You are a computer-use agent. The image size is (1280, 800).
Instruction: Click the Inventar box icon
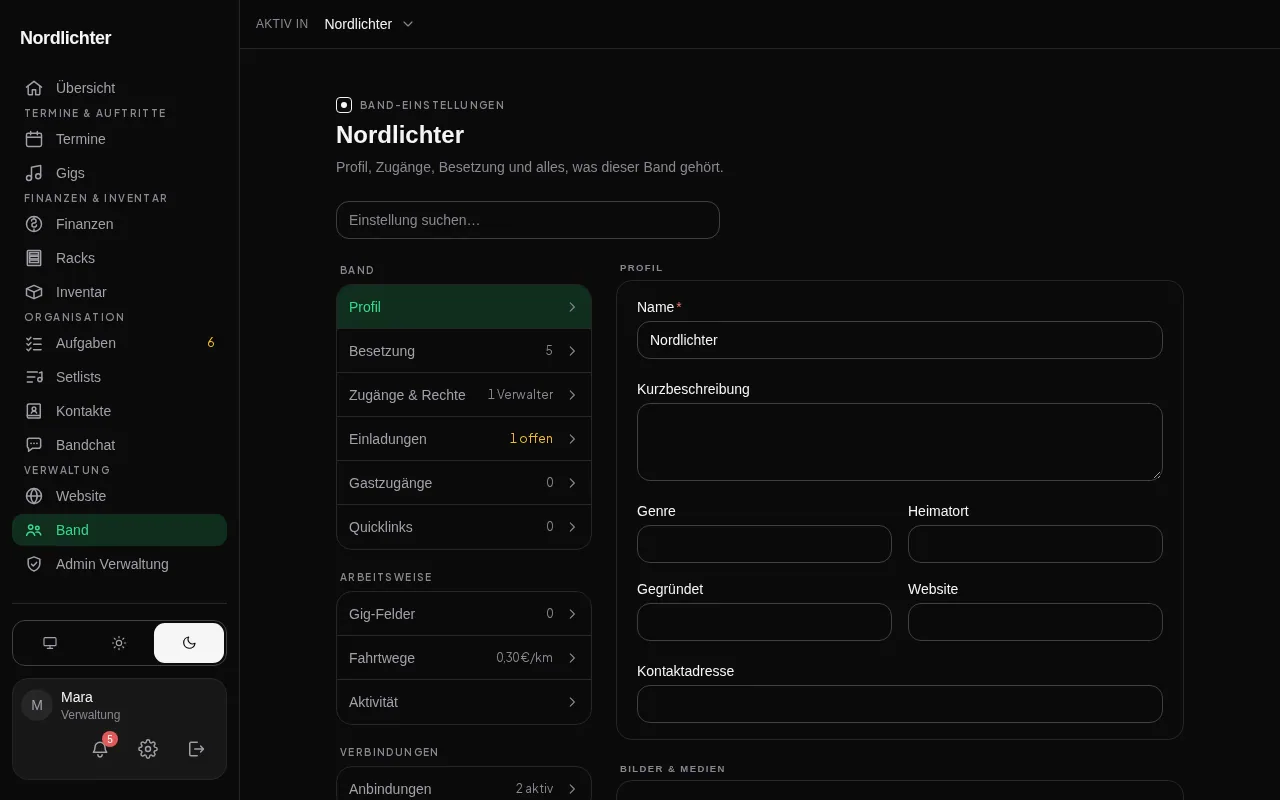pyautogui.click(x=34, y=292)
